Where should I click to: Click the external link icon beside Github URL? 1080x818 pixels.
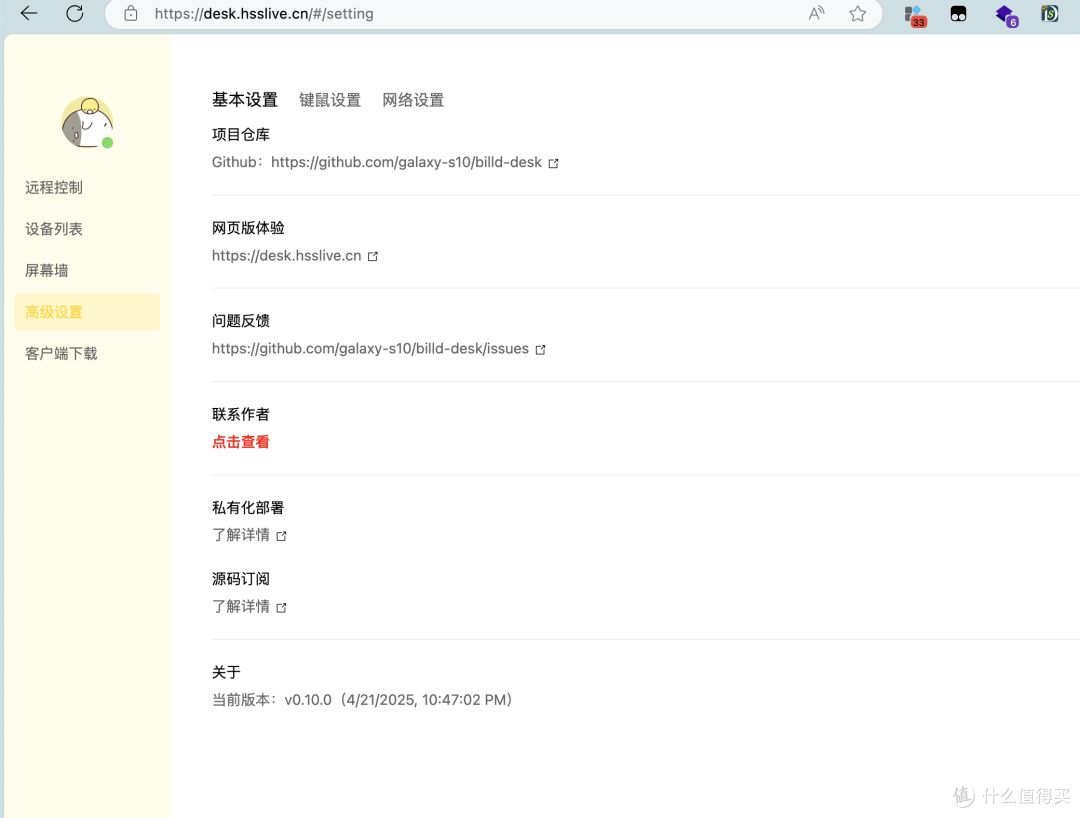[x=553, y=163]
